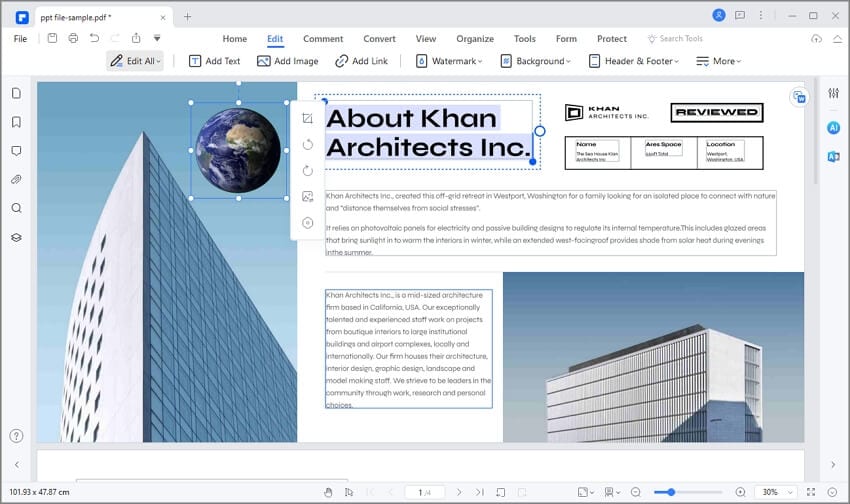Click the Add Image button
850x504 pixels.
288,61
